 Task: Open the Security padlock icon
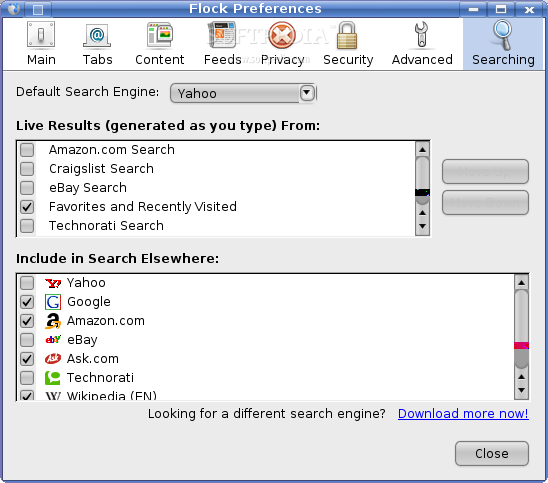[x=347, y=35]
